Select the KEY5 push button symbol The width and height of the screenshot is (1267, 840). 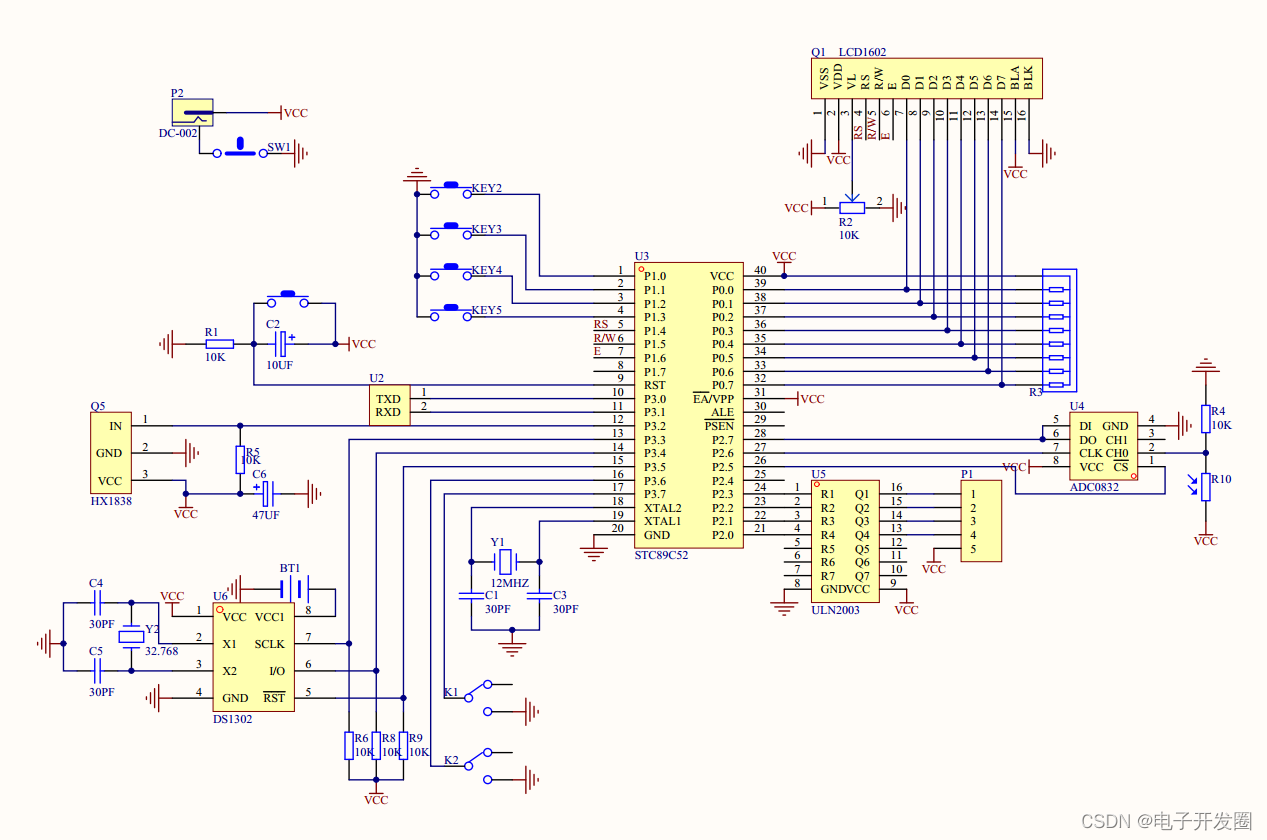[451, 312]
